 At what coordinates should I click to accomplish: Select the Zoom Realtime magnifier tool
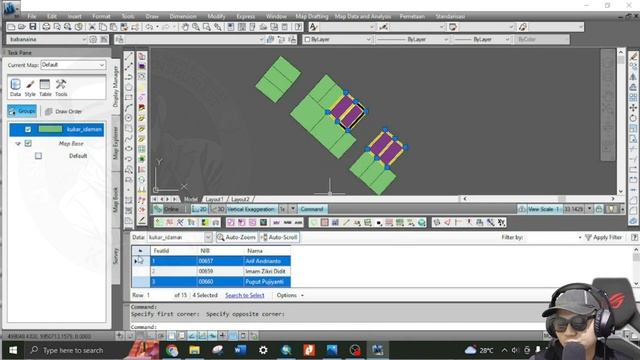click(x=196, y=27)
